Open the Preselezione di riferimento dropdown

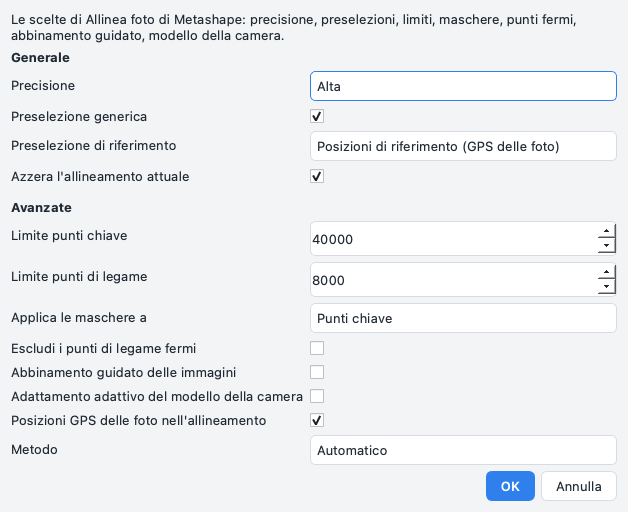pos(463,146)
